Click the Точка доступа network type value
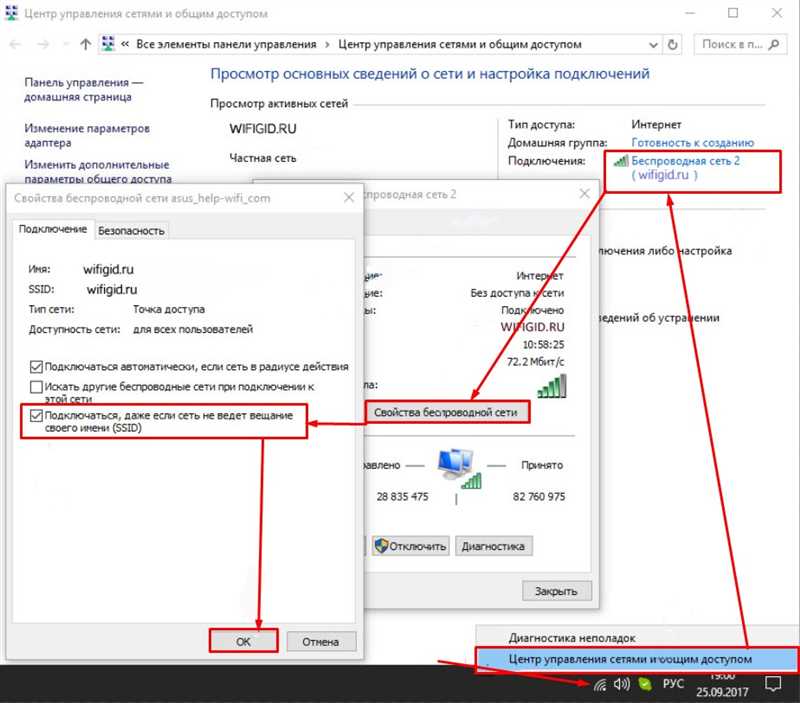This screenshot has width=800, height=703. pos(169,309)
